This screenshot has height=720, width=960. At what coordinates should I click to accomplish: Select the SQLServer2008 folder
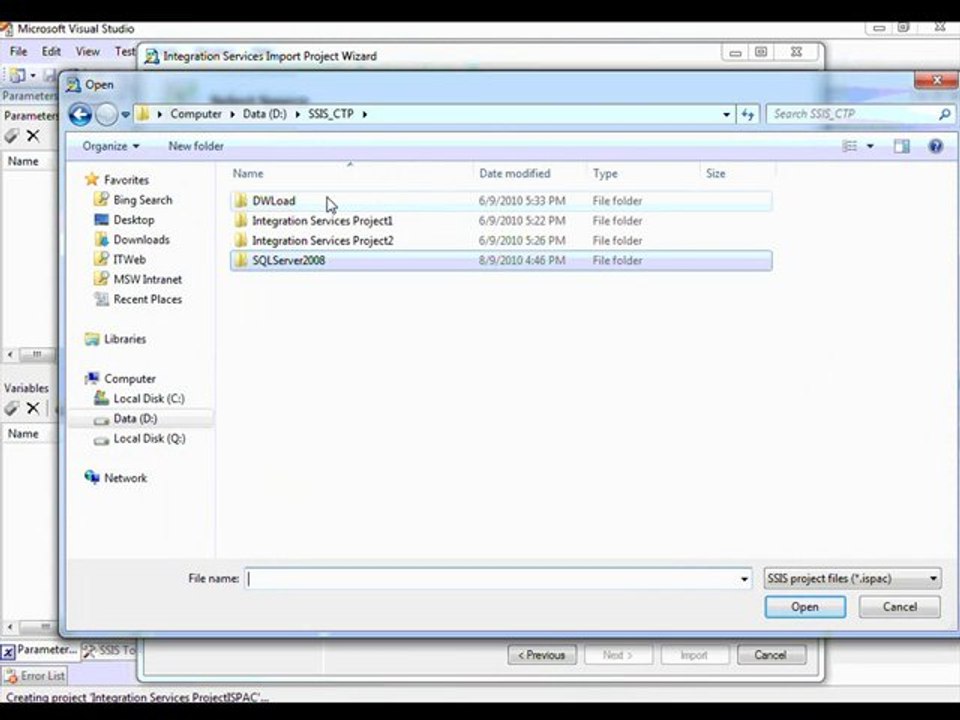(501, 261)
